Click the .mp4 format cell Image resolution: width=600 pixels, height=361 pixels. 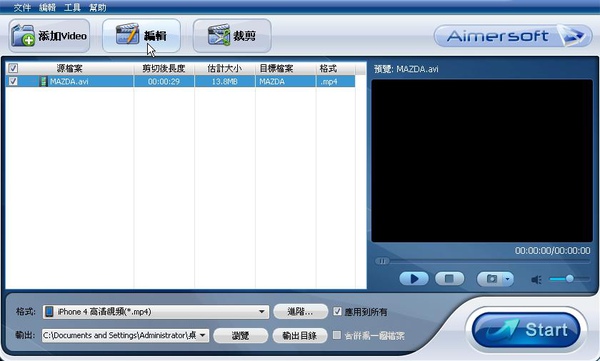pos(336,82)
